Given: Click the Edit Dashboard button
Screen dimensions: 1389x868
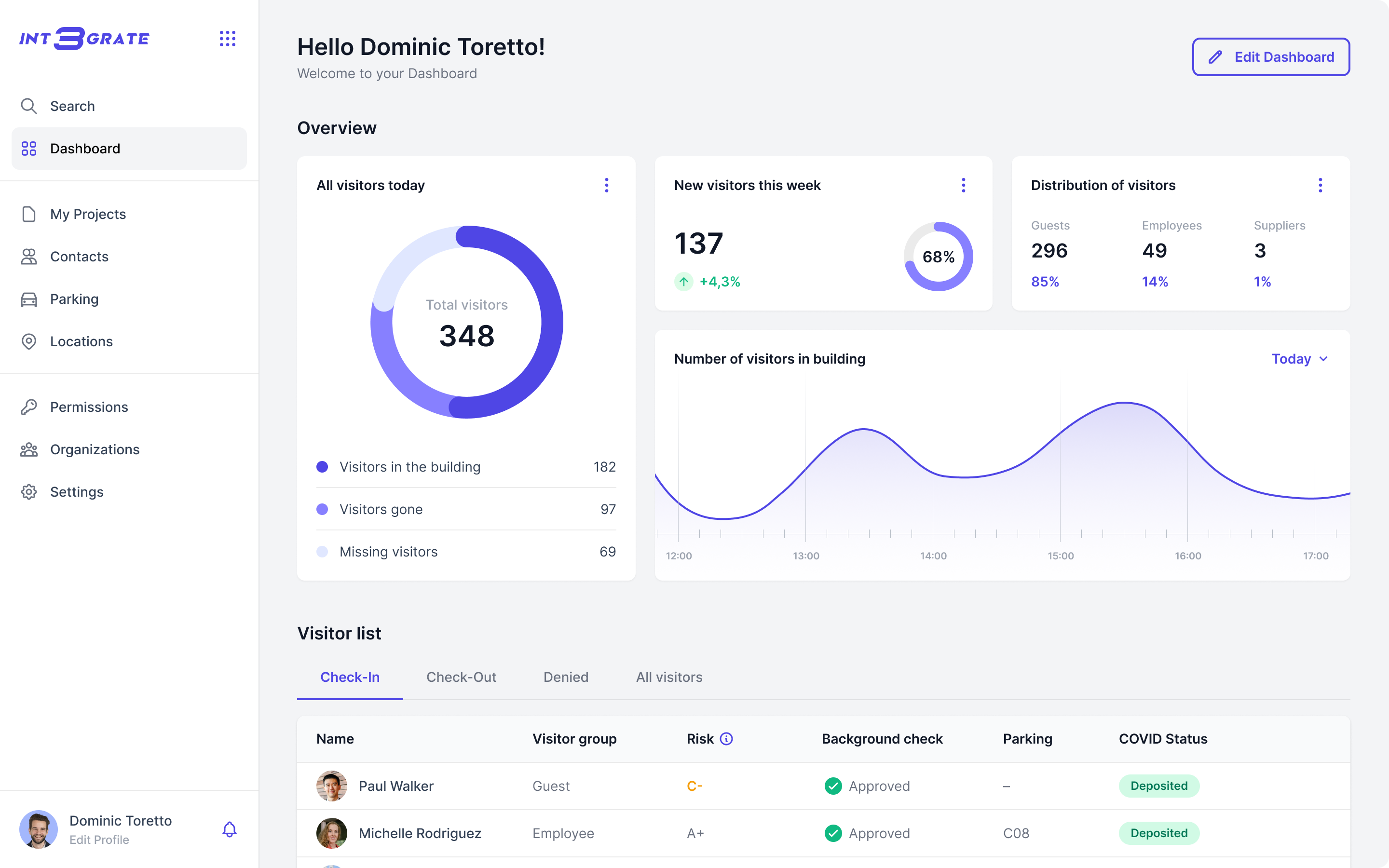Looking at the screenshot, I should coord(1271,57).
